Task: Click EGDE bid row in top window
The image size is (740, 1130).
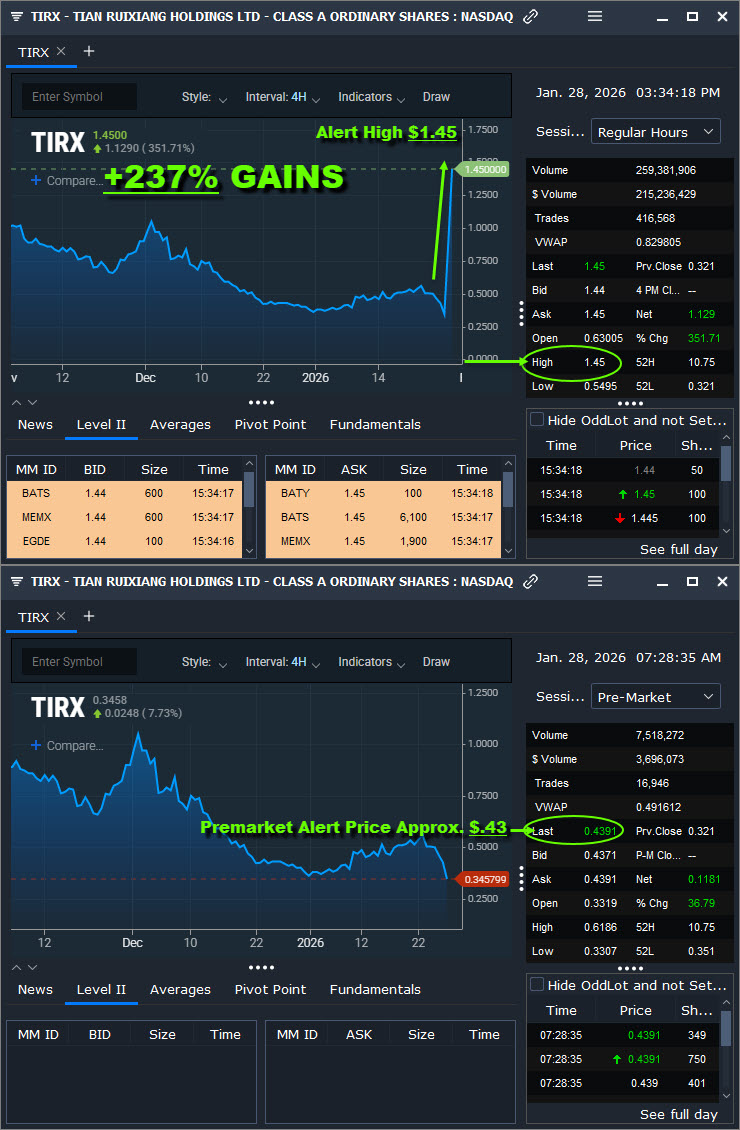Action: (x=125, y=541)
